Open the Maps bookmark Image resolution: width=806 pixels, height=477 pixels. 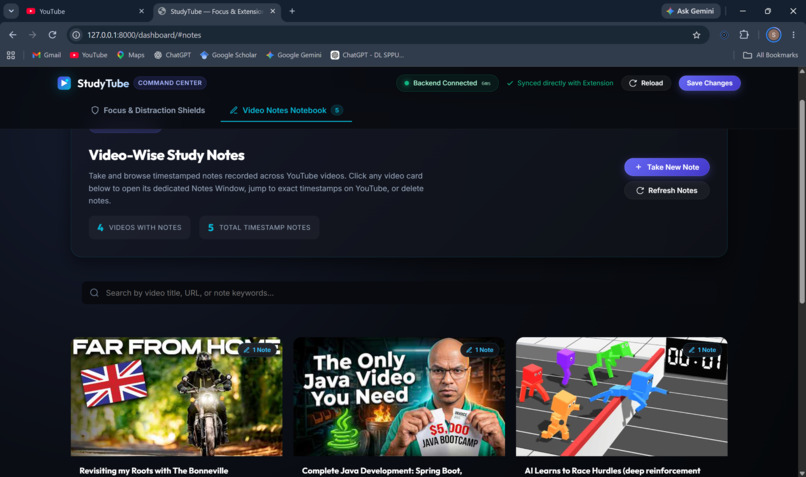[x=131, y=55]
